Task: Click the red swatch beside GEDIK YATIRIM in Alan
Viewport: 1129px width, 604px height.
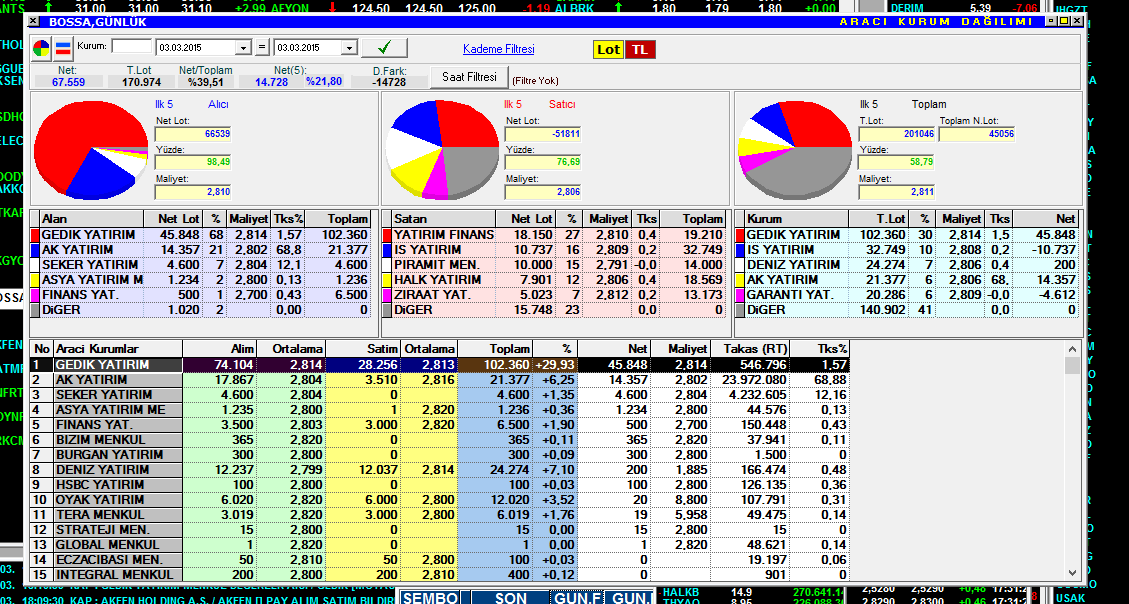Action: [x=35, y=235]
